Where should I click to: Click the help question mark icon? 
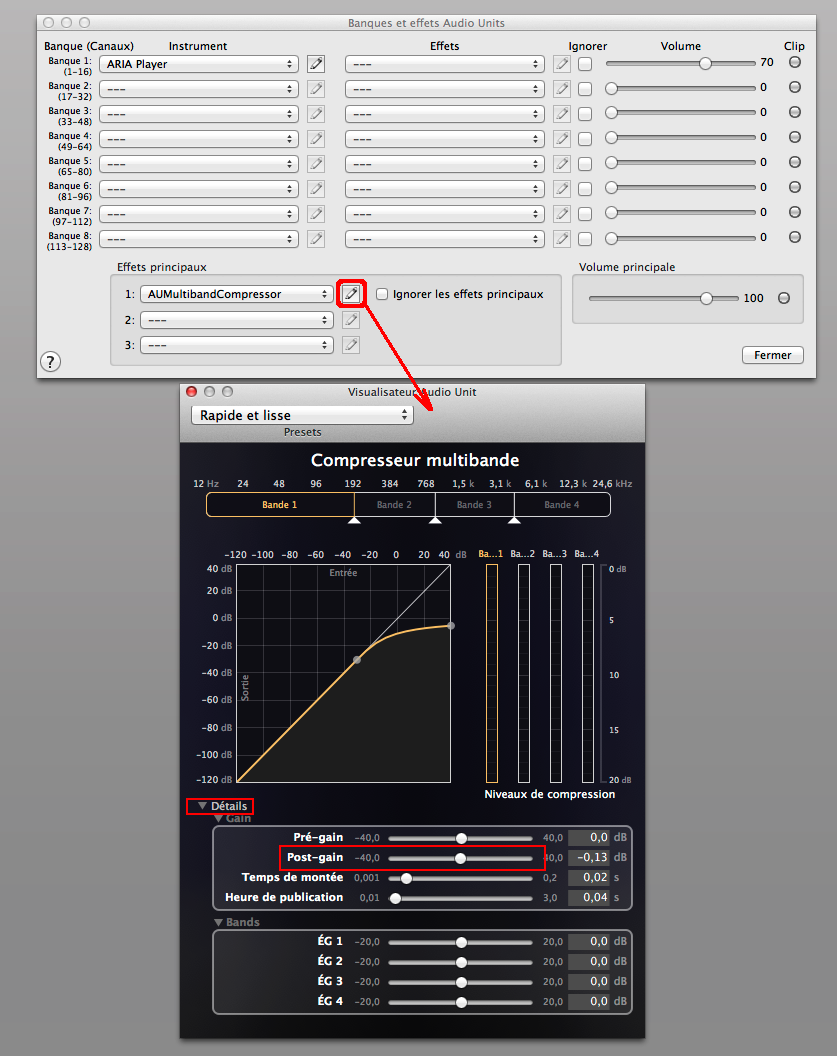51,362
